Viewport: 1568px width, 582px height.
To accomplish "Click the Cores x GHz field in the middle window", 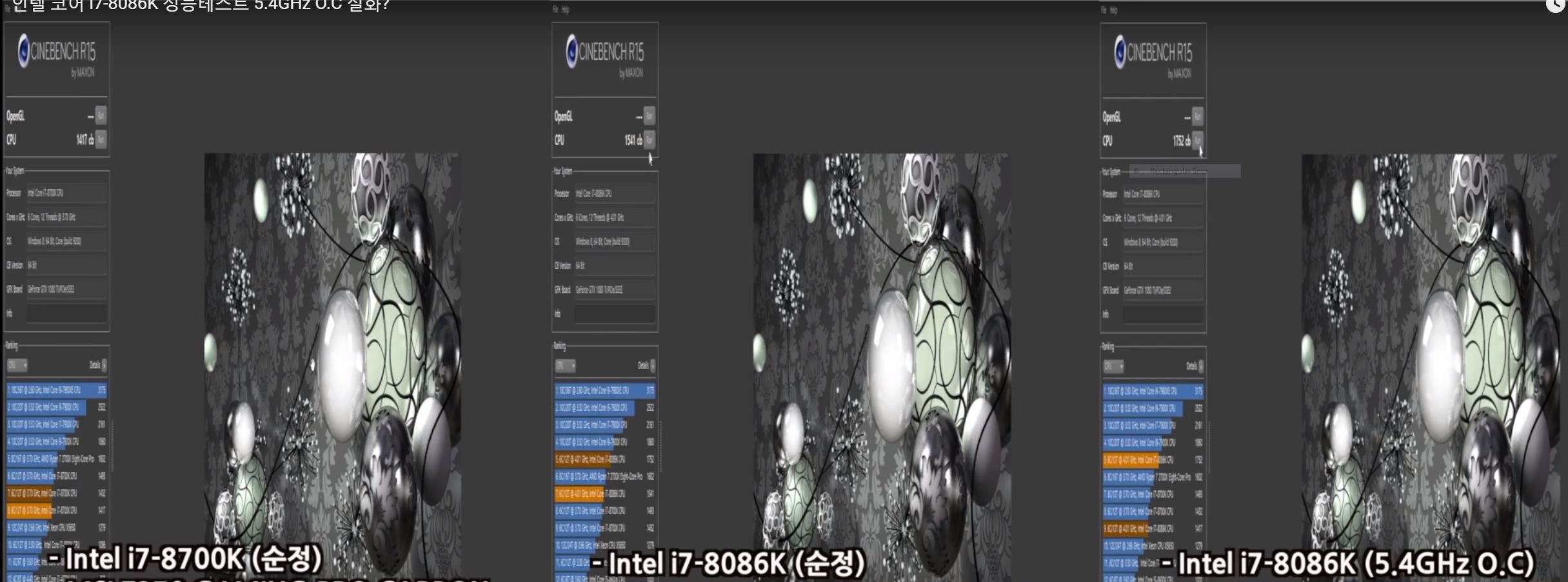I will (615, 217).
